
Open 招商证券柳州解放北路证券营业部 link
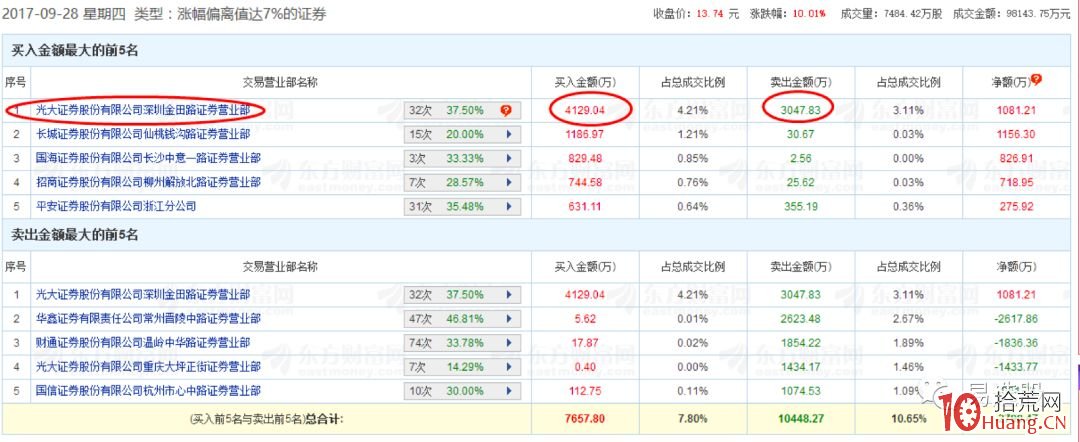click(148, 182)
